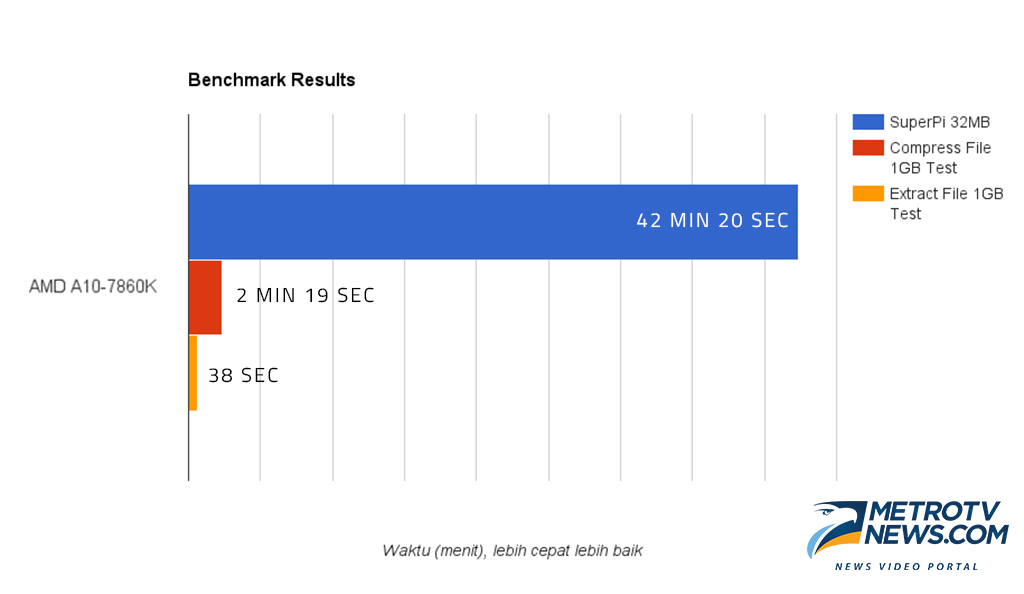Click the blue SuperPi 32MB legend swatch
Viewport: 1024px width, 594px height.
pos(868,122)
